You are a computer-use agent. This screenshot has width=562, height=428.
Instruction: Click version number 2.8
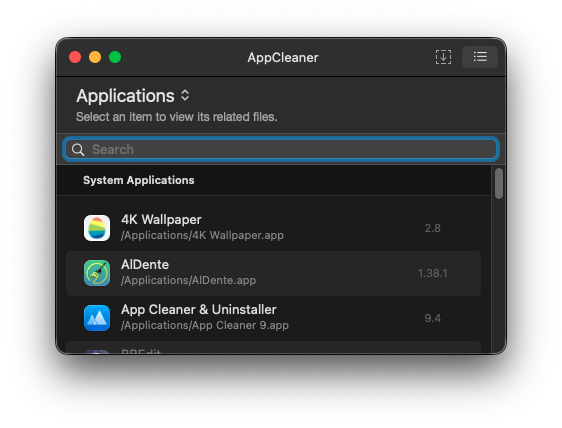(x=433, y=228)
